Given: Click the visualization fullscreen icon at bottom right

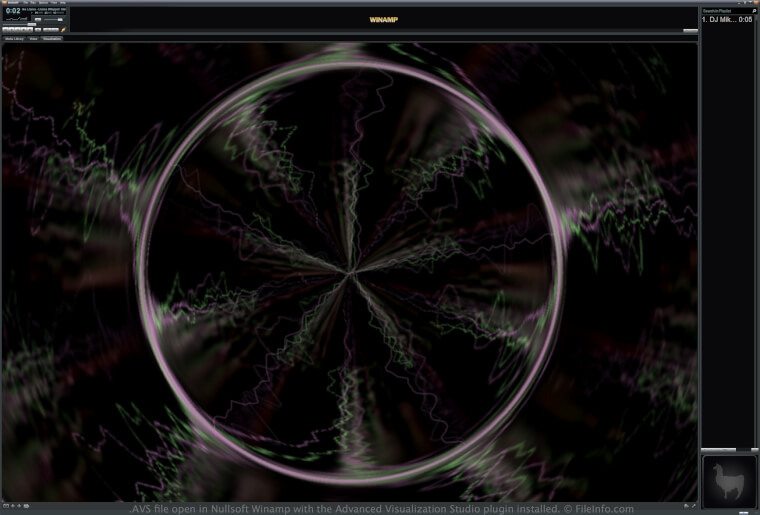Looking at the screenshot, I should 693,505.
